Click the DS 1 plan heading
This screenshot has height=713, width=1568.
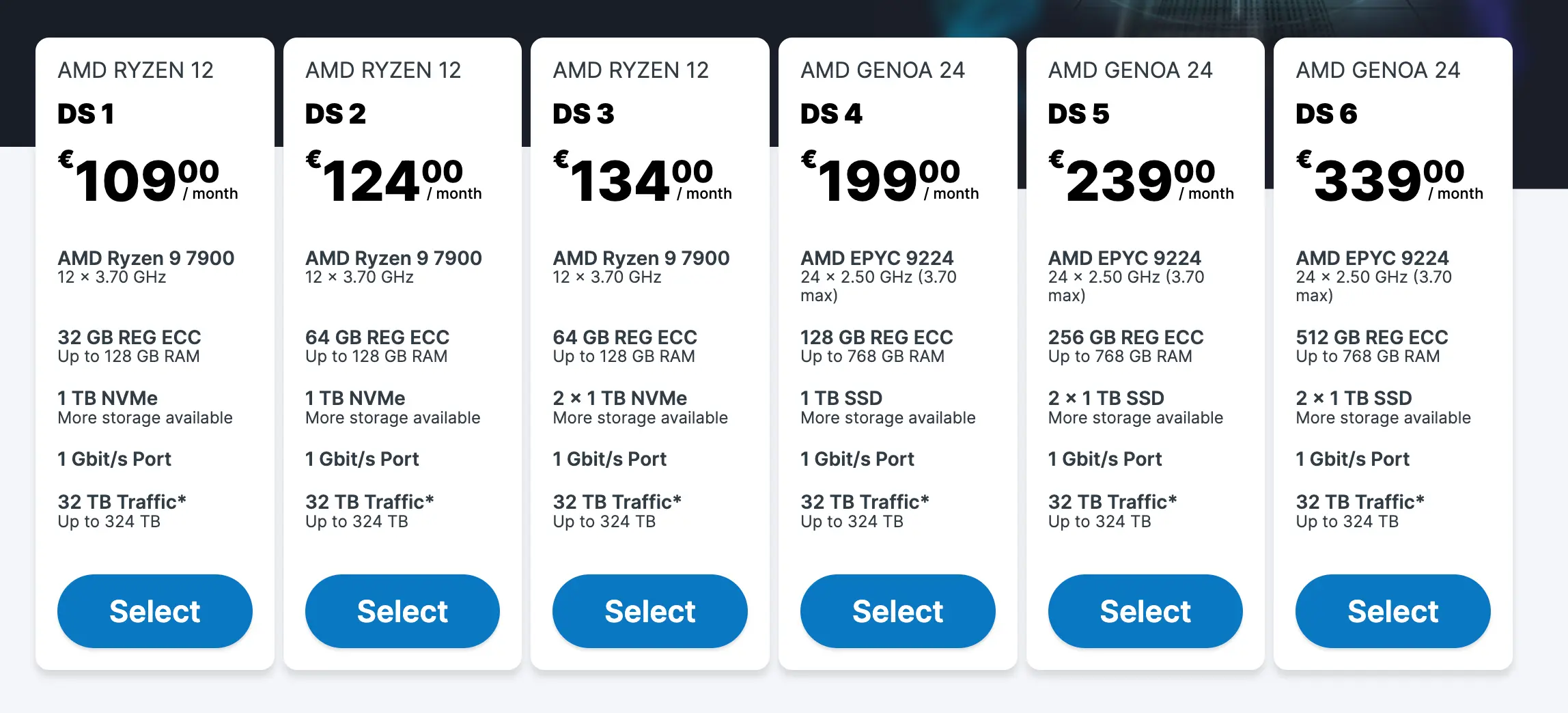[x=86, y=113]
